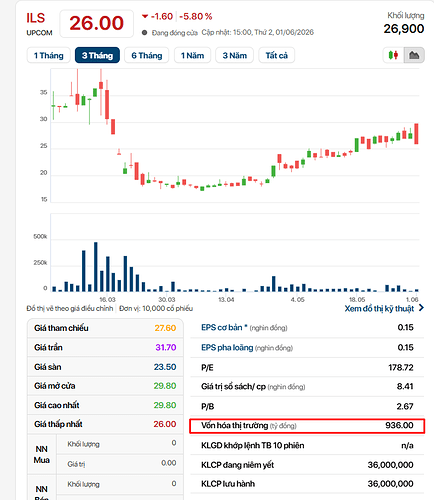
Task: Select the 6 Tháng time range
Action: pos(147,55)
